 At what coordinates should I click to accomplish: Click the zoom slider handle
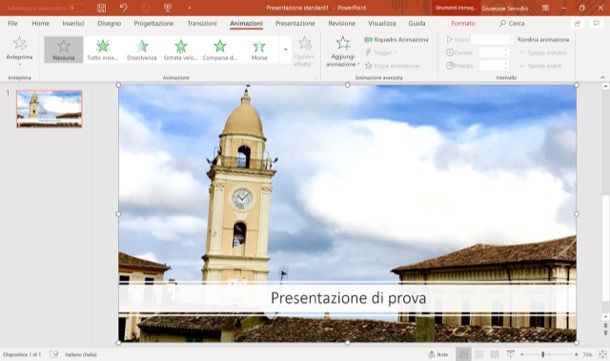click(x=543, y=354)
